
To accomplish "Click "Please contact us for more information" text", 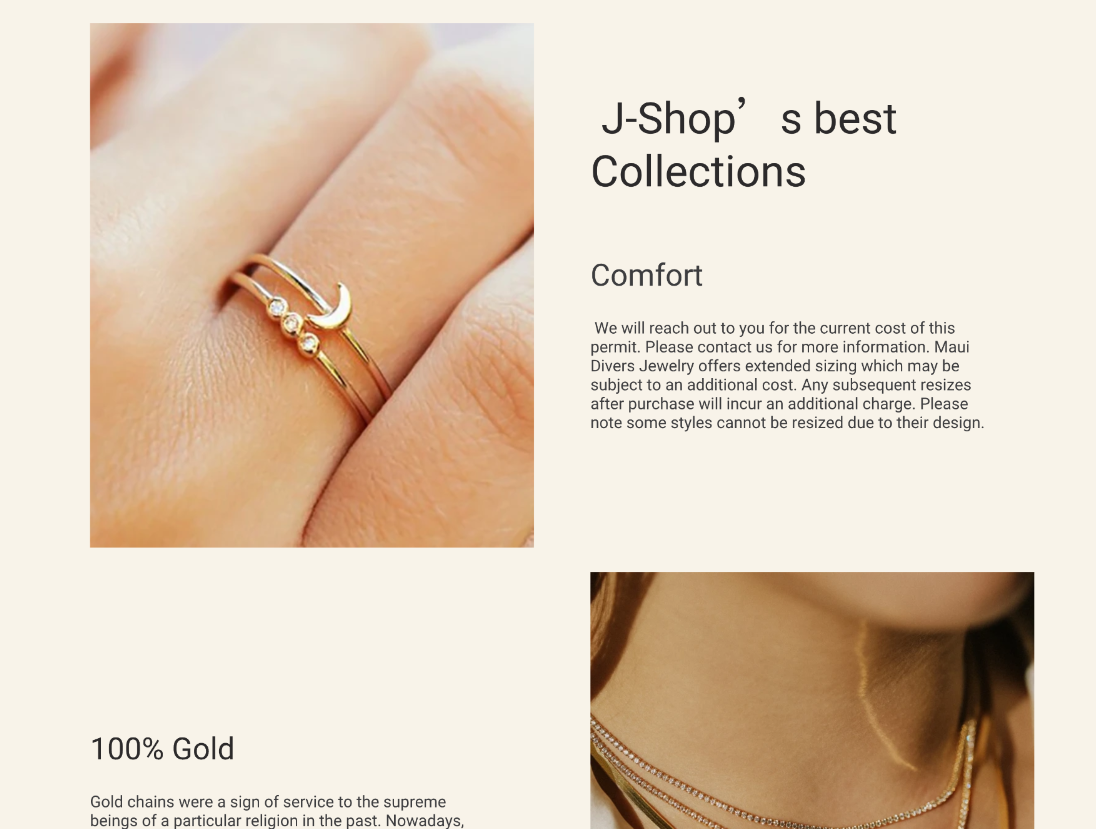I will point(787,347).
